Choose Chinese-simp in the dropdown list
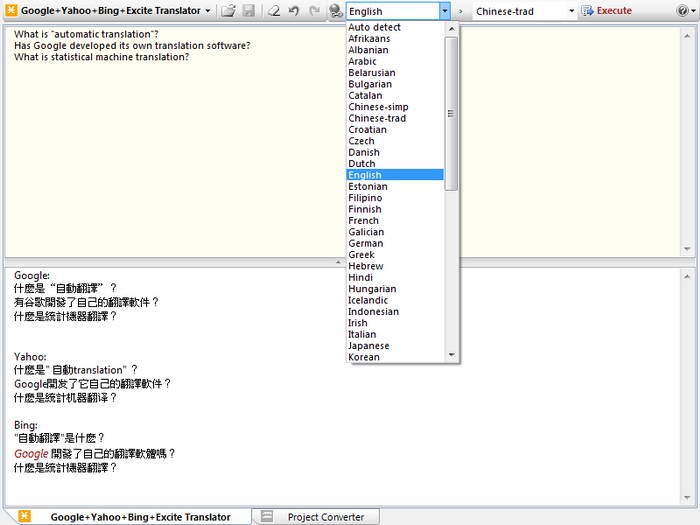Viewport: 700px width, 525px height. pos(395,107)
